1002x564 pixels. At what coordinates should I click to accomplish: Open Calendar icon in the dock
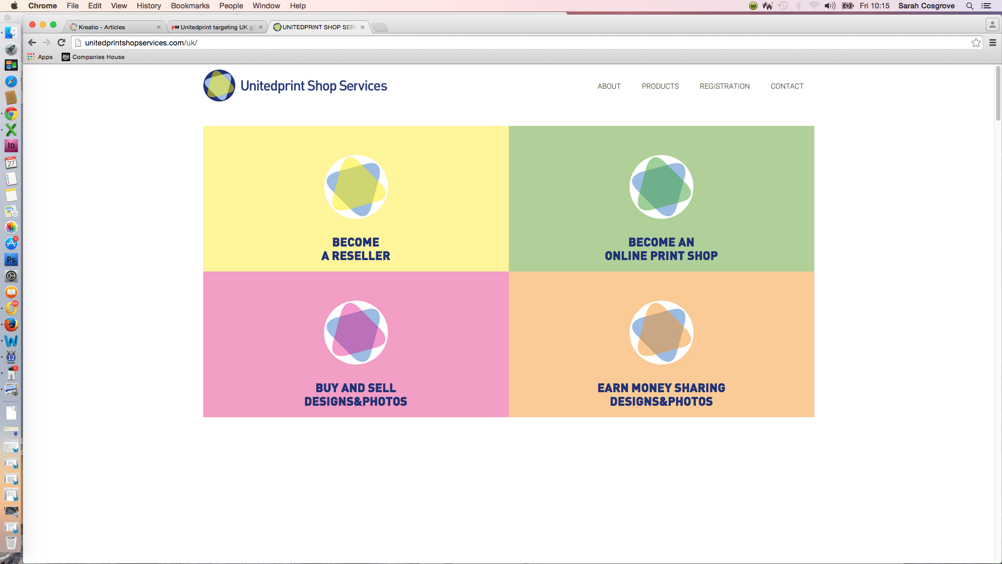[11, 162]
